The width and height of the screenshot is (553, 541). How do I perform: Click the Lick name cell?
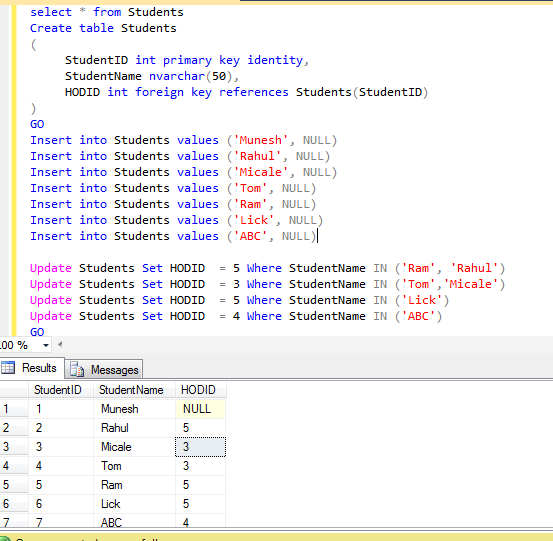click(134, 504)
